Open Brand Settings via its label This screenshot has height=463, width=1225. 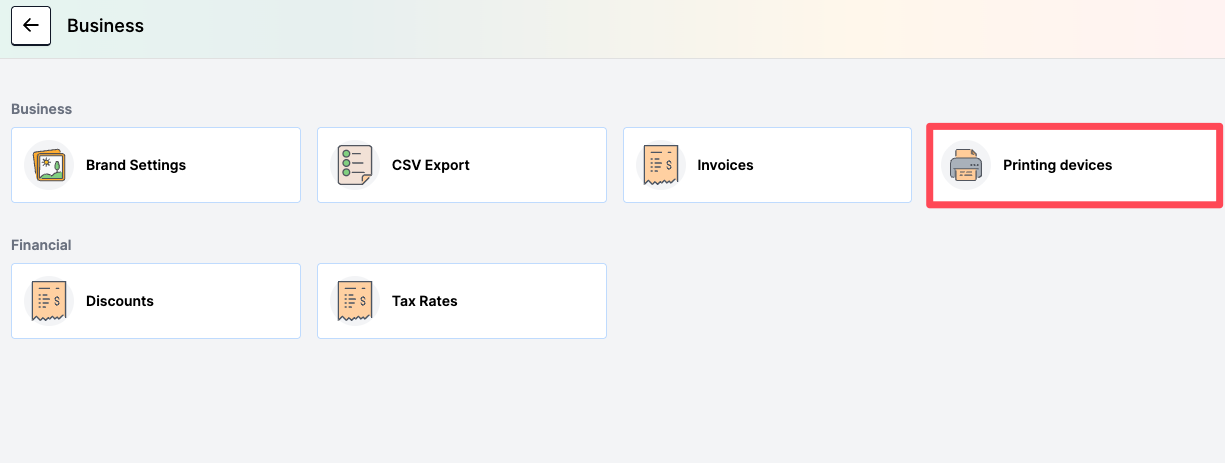(x=136, y=165)
